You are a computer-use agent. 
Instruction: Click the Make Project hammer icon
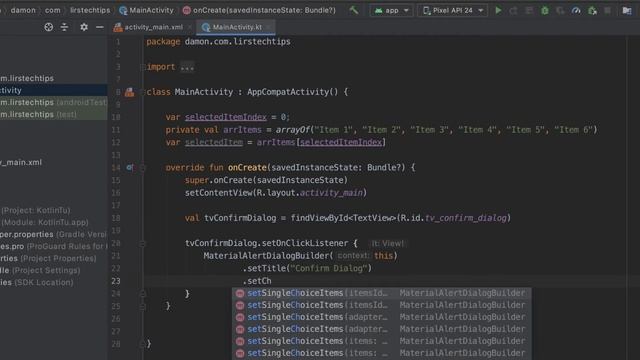(x=354, y=10)
